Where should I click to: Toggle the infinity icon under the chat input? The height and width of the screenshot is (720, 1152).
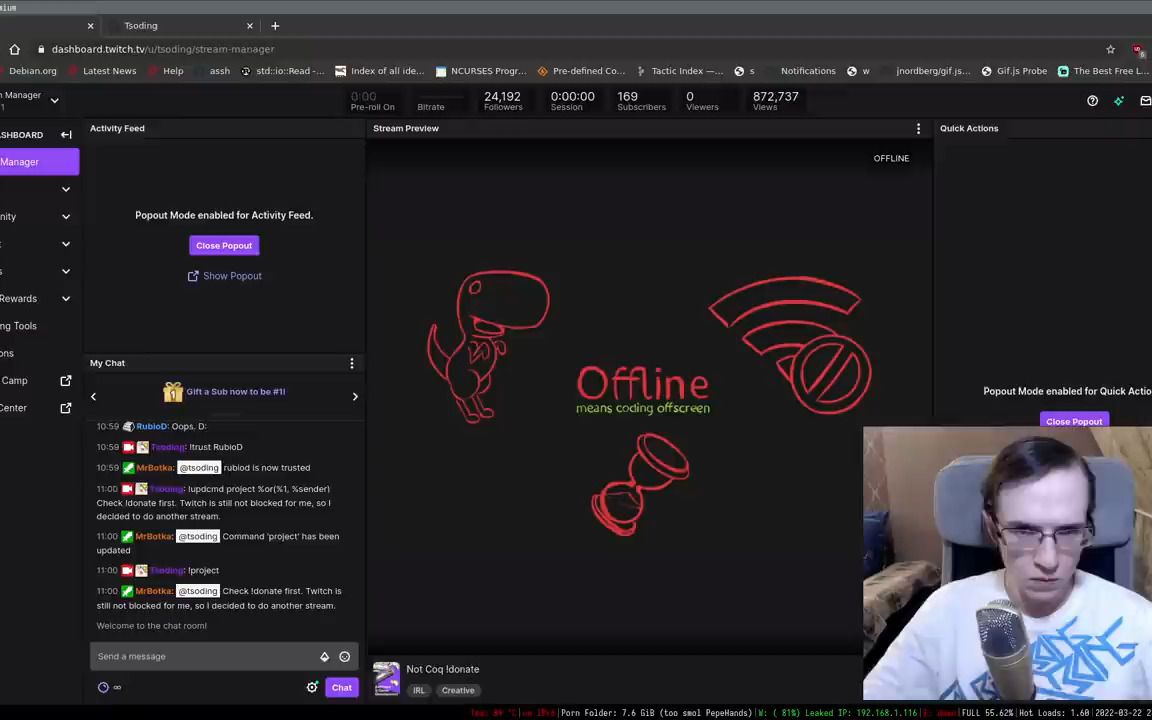(x=117, y=687)
